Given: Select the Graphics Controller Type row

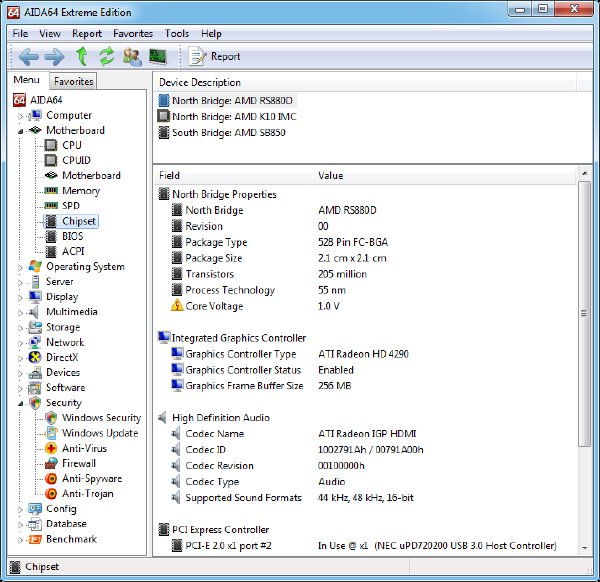Looking at the screenshot, I should tap(365, 354).
